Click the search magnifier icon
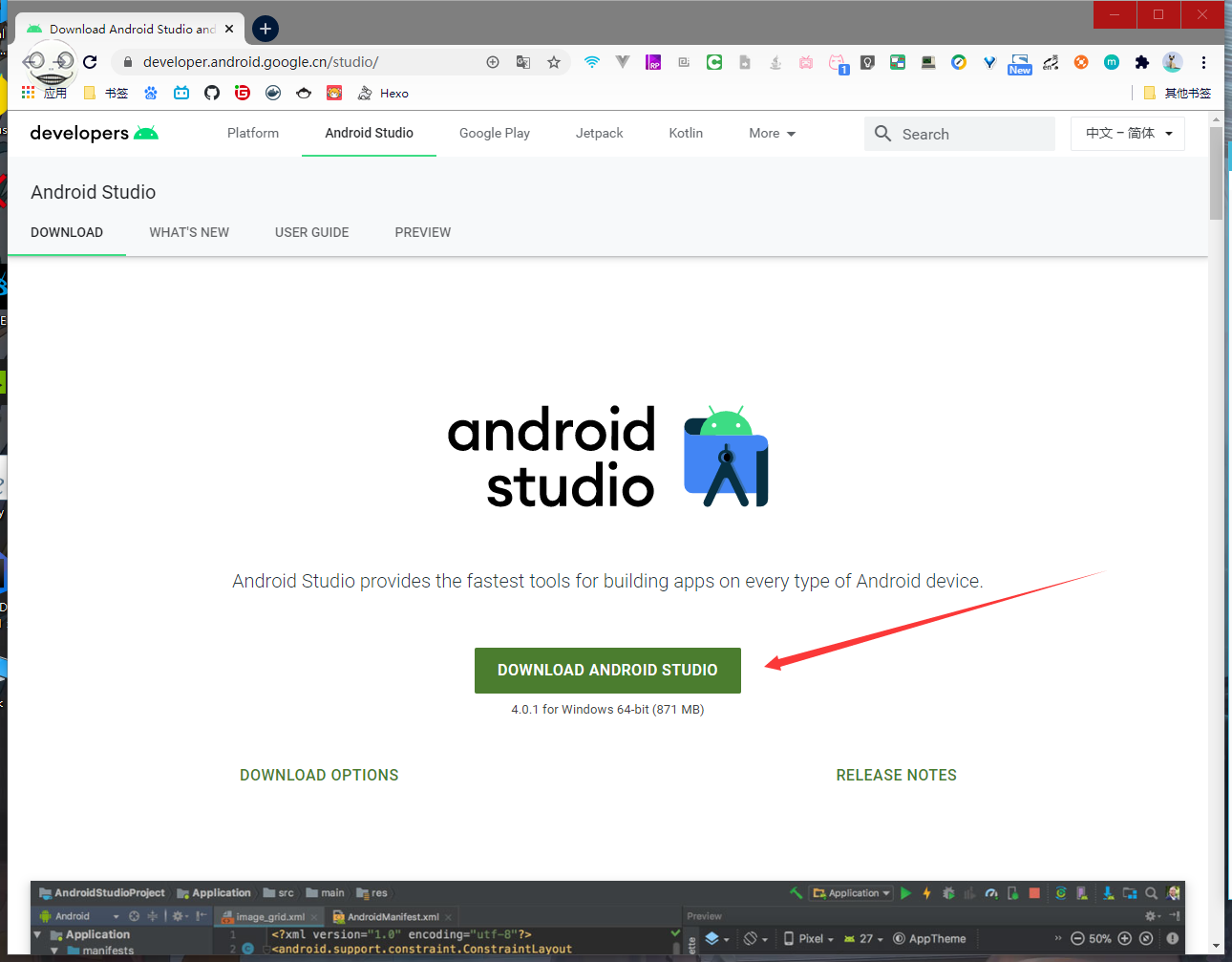 (x=883, y=134)
